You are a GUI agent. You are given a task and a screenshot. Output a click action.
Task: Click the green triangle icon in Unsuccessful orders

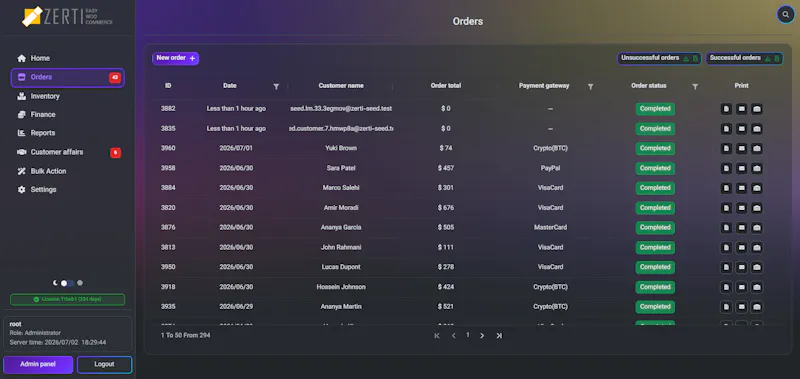(x=686, y=59)
